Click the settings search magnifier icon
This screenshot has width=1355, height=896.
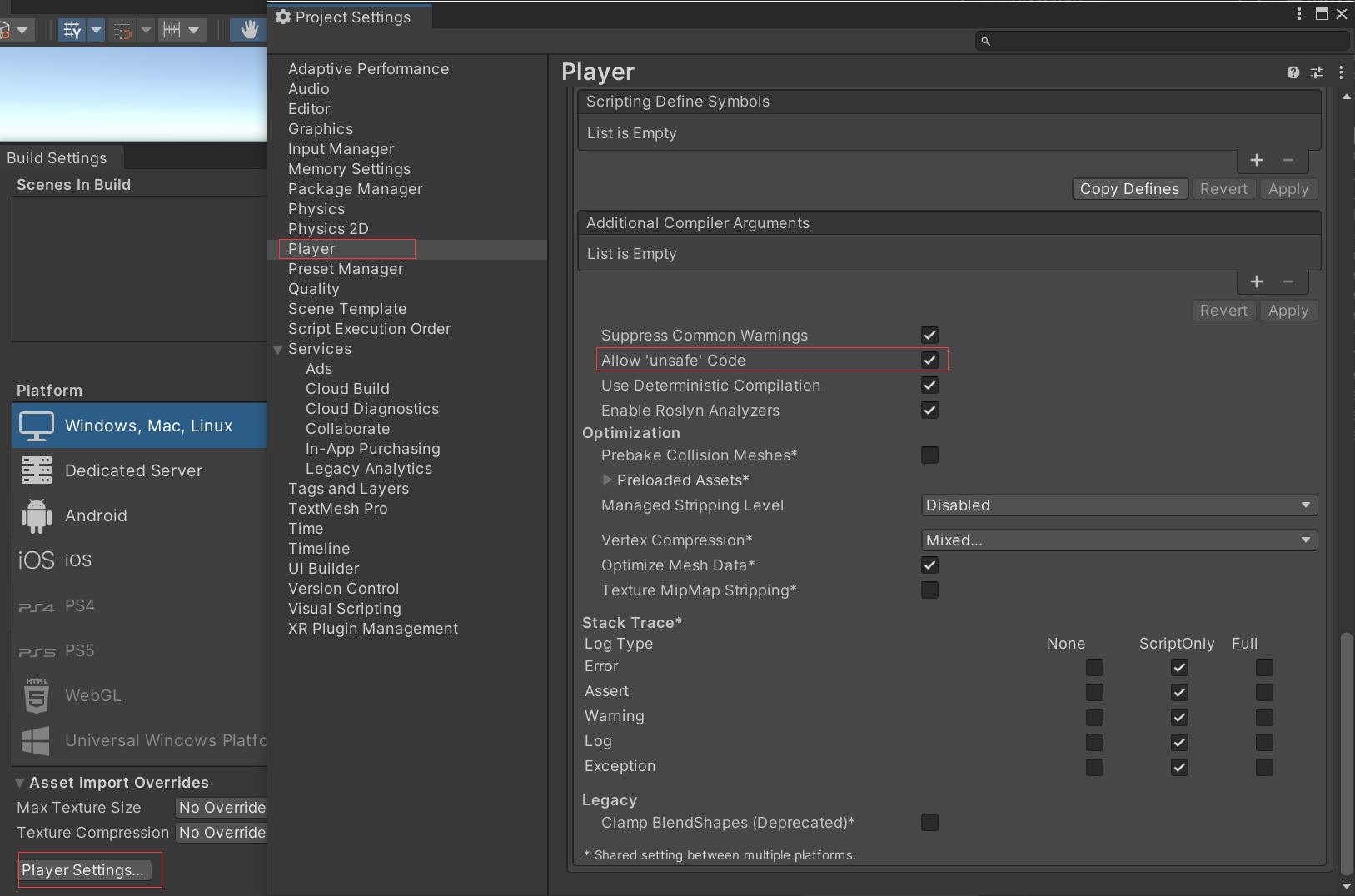pos(986,41)
